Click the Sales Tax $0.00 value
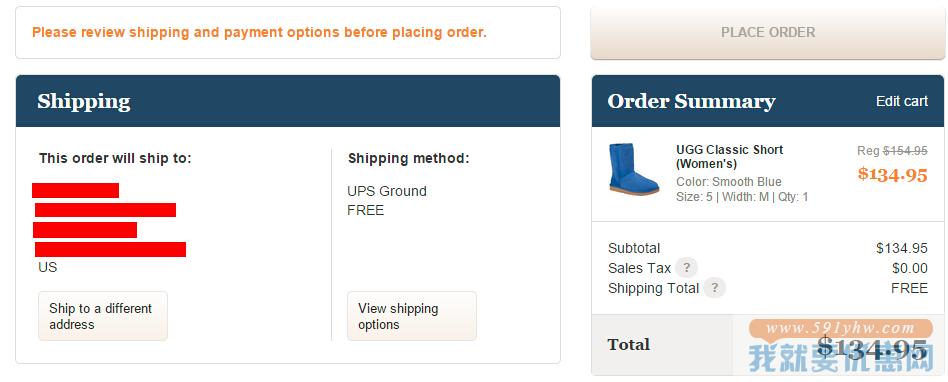The height and width of the screenshot is (382, 948). 909,268
